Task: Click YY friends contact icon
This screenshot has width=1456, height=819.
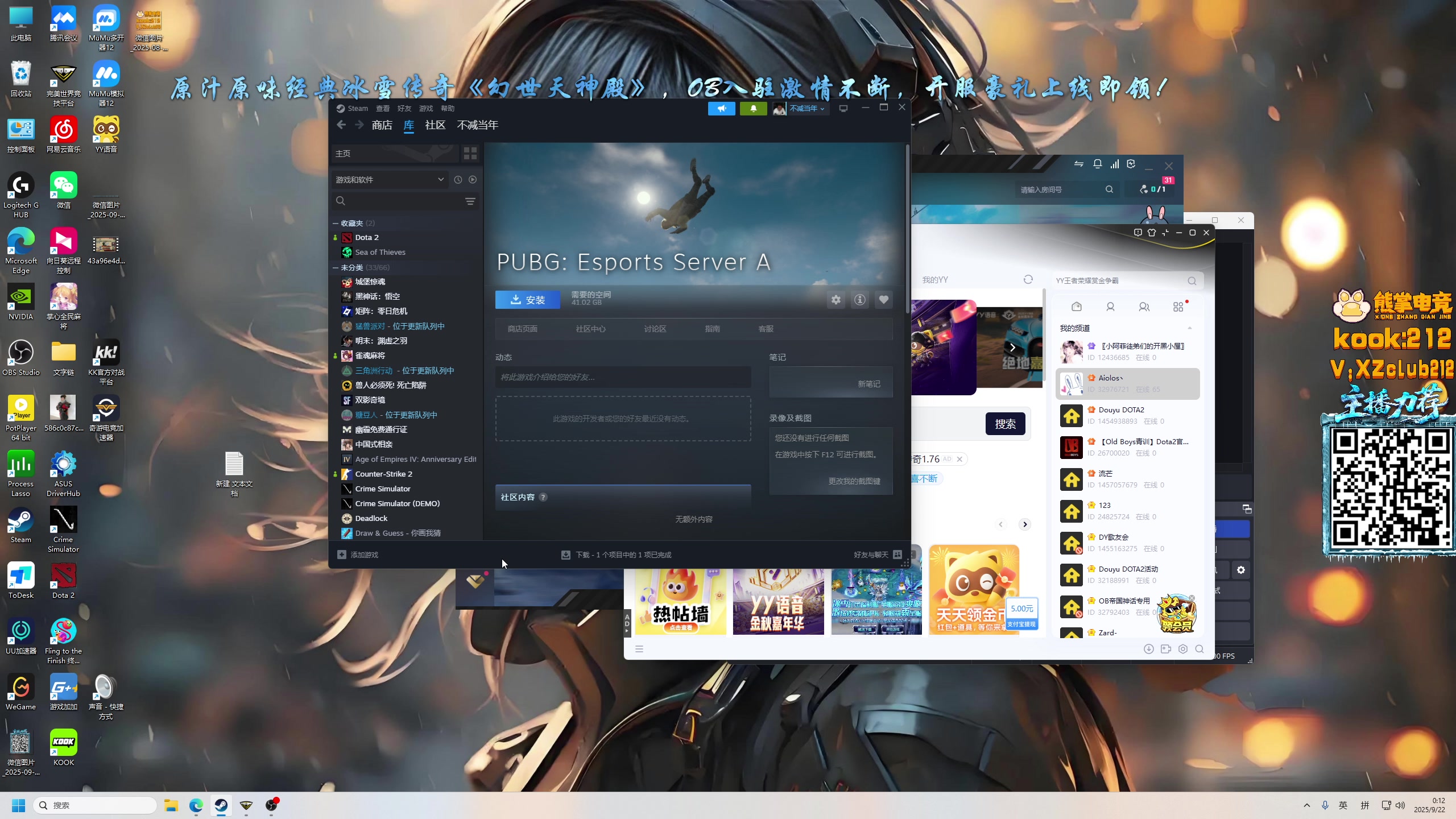Action: [x=1110, y=307]
